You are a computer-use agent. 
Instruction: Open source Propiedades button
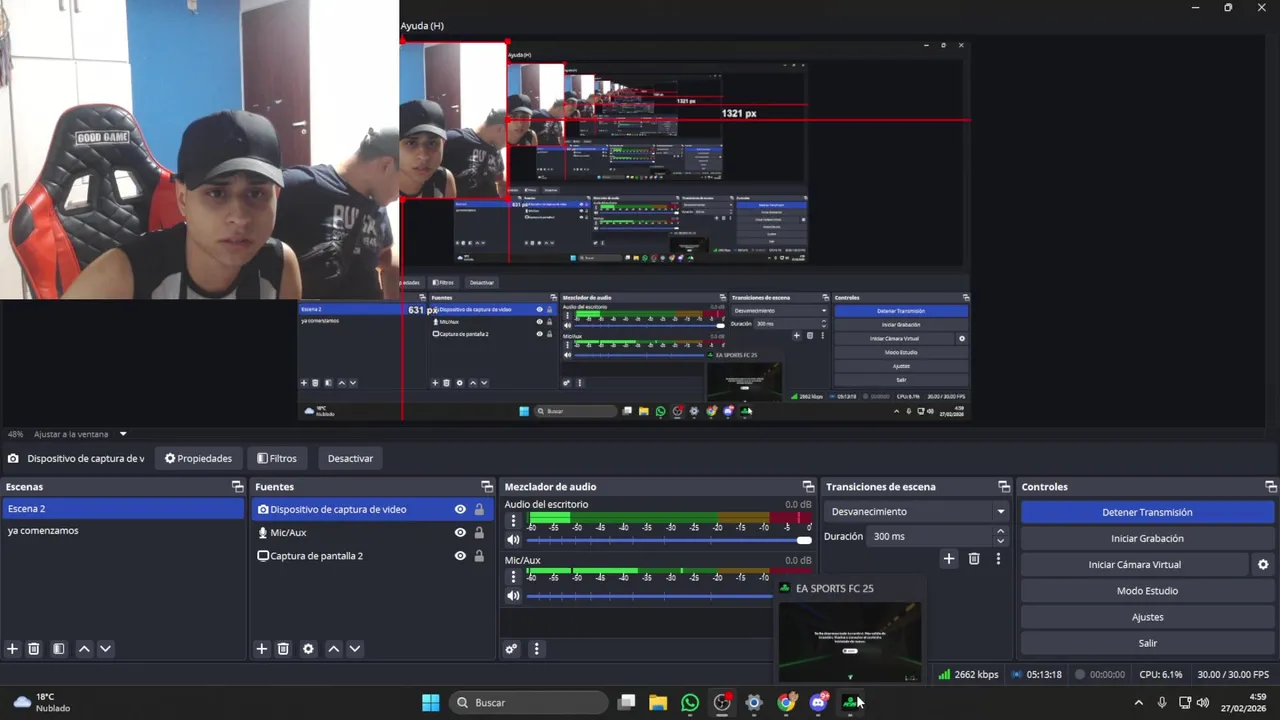tap(198, 458)
